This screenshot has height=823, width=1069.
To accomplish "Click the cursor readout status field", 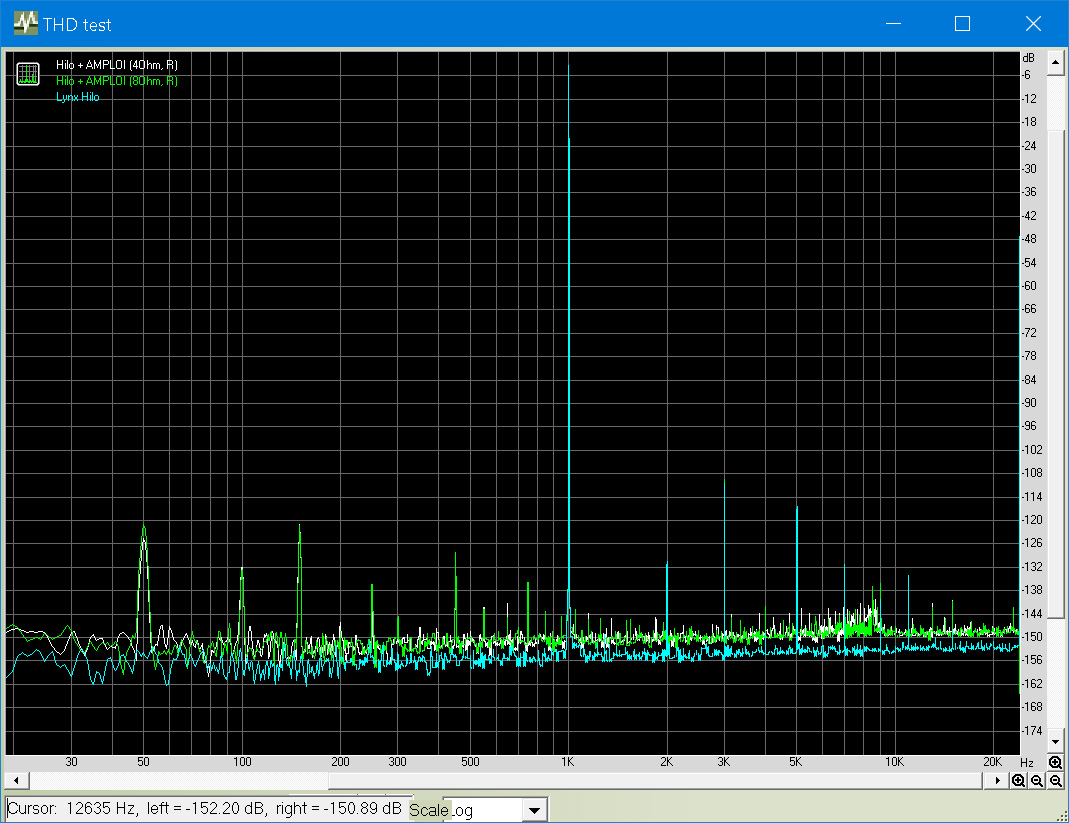I will click(x=205, y=808).
